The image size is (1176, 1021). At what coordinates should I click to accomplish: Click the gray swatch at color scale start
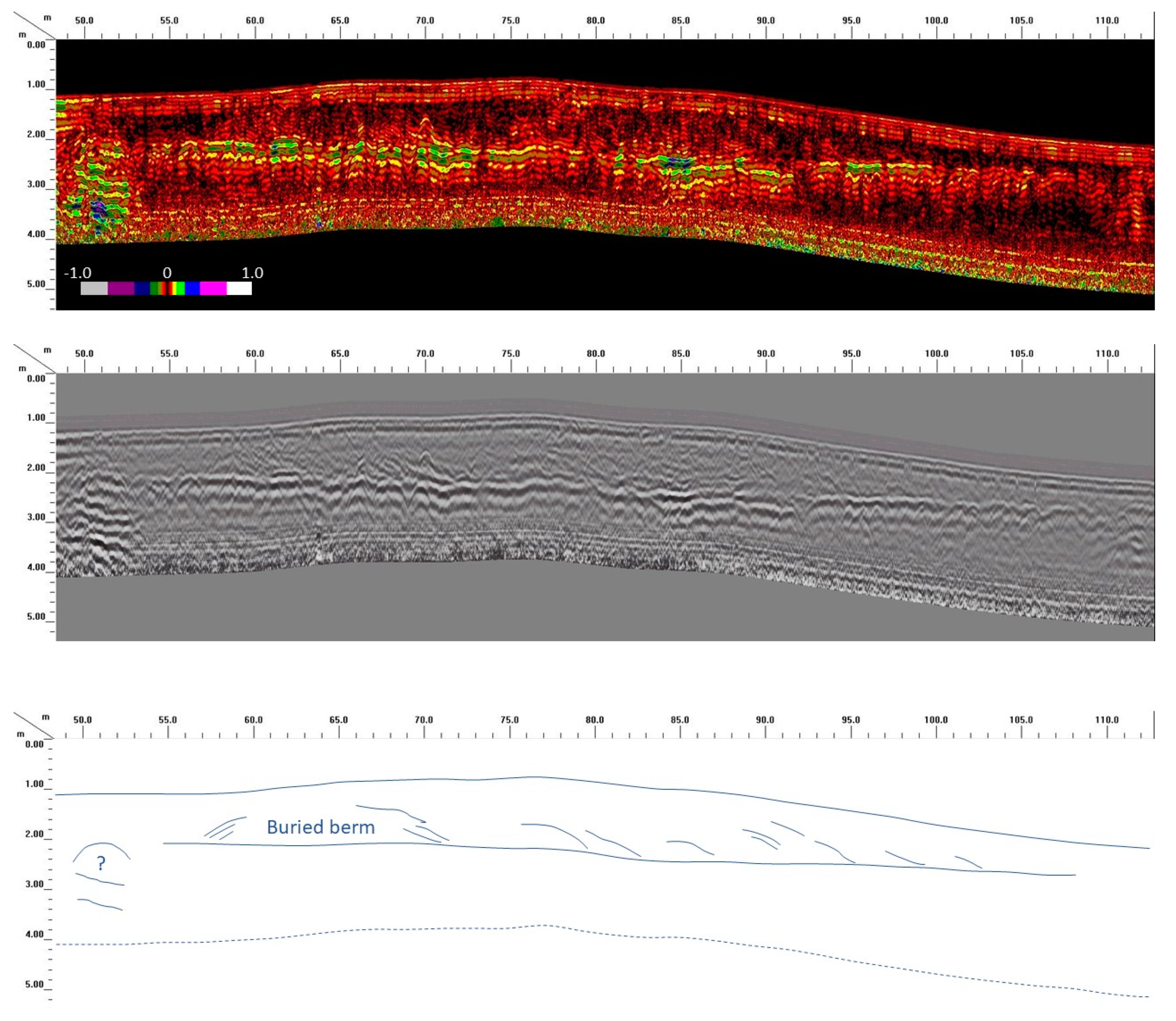94,288
